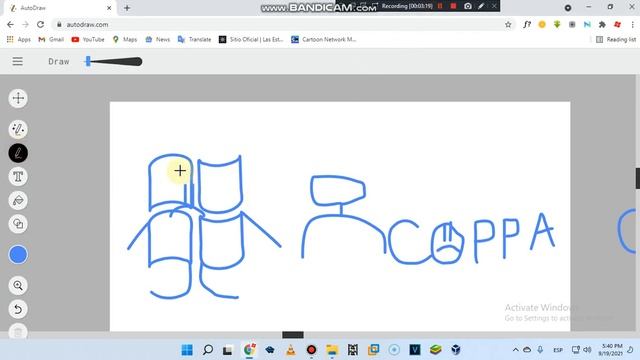Bookmark this page with star icon
This screenshot has width=640, height=360.
(x=508, y=24)
